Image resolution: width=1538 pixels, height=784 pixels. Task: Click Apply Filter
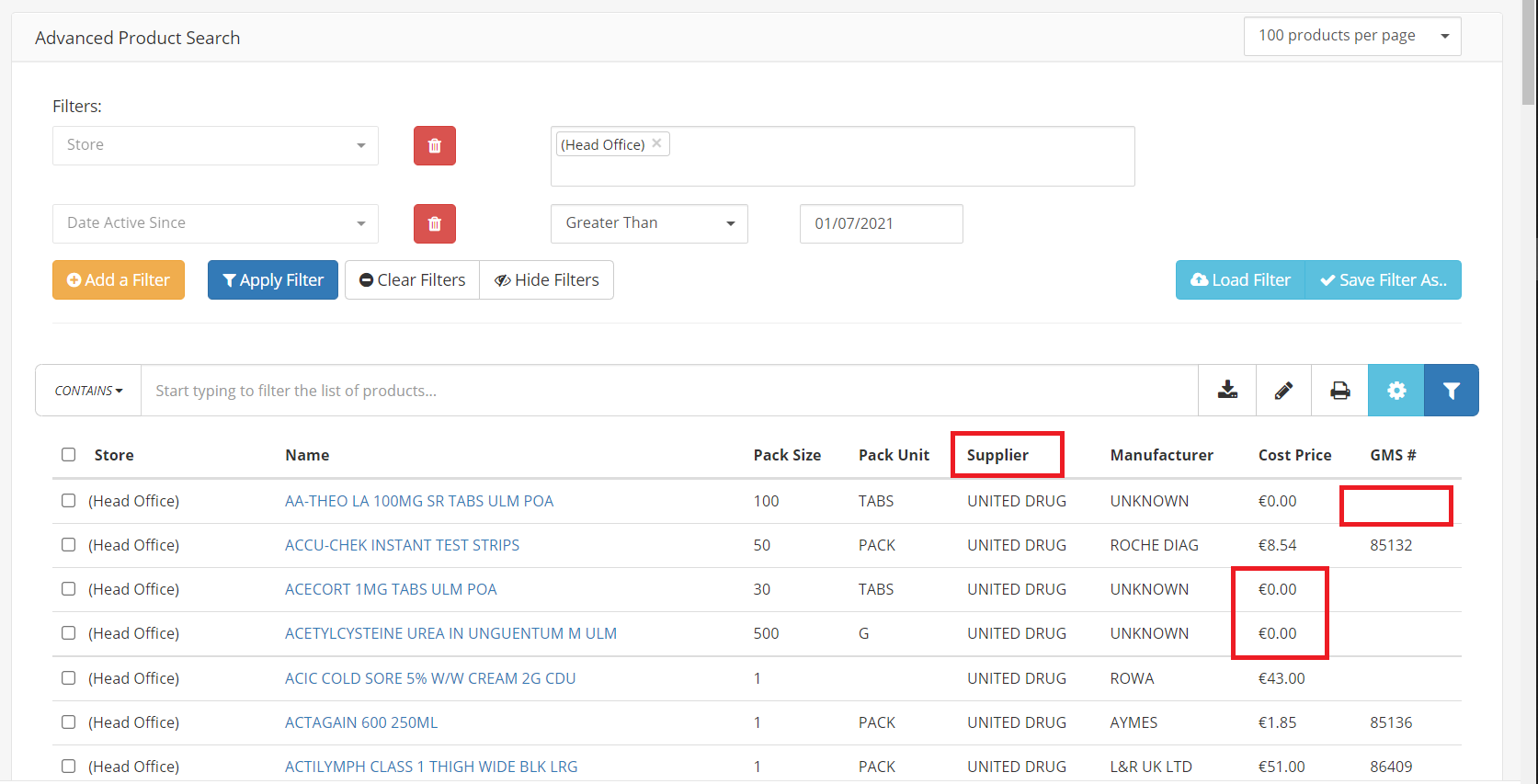tap(273, 280)
